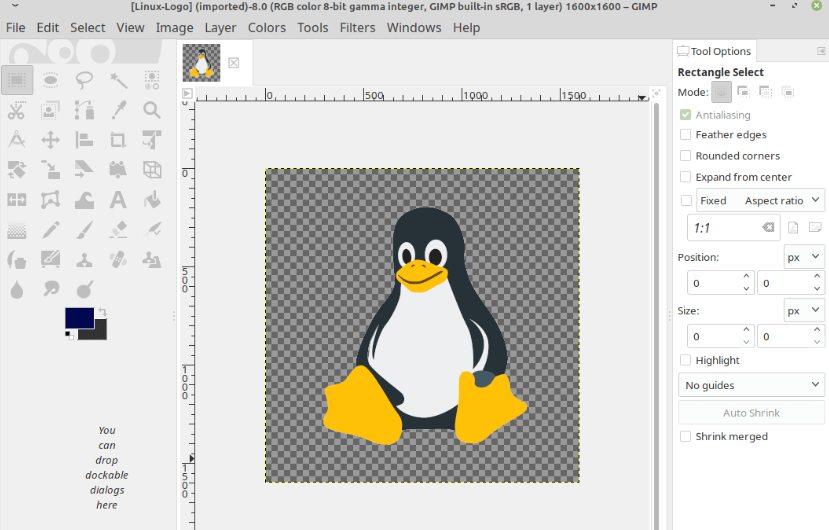Image resolution: width=829 pixels, height=530 pixels.
Task: Activate the Foreground Select tool
Action: pos(51,111)
